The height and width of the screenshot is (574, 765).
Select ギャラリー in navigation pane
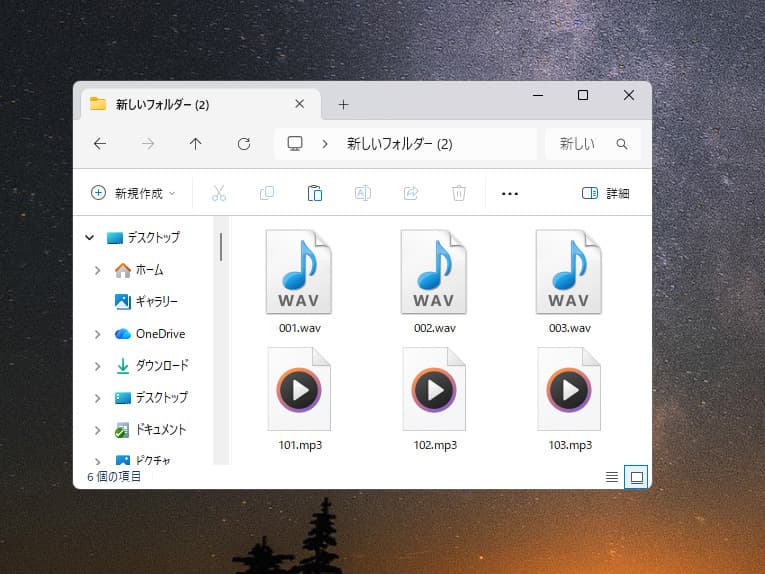point(156,301)
